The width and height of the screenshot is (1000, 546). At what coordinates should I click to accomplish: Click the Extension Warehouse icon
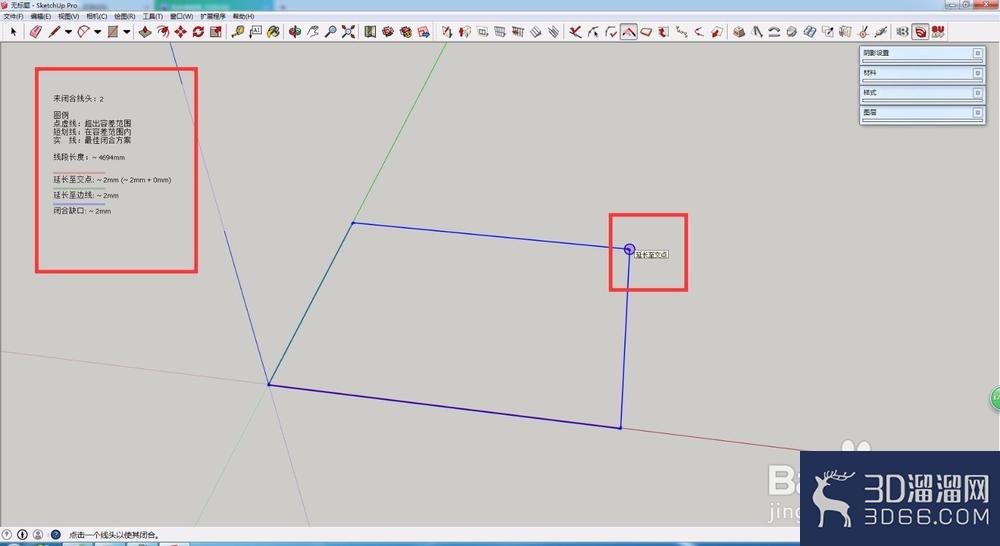click(406, 32)
